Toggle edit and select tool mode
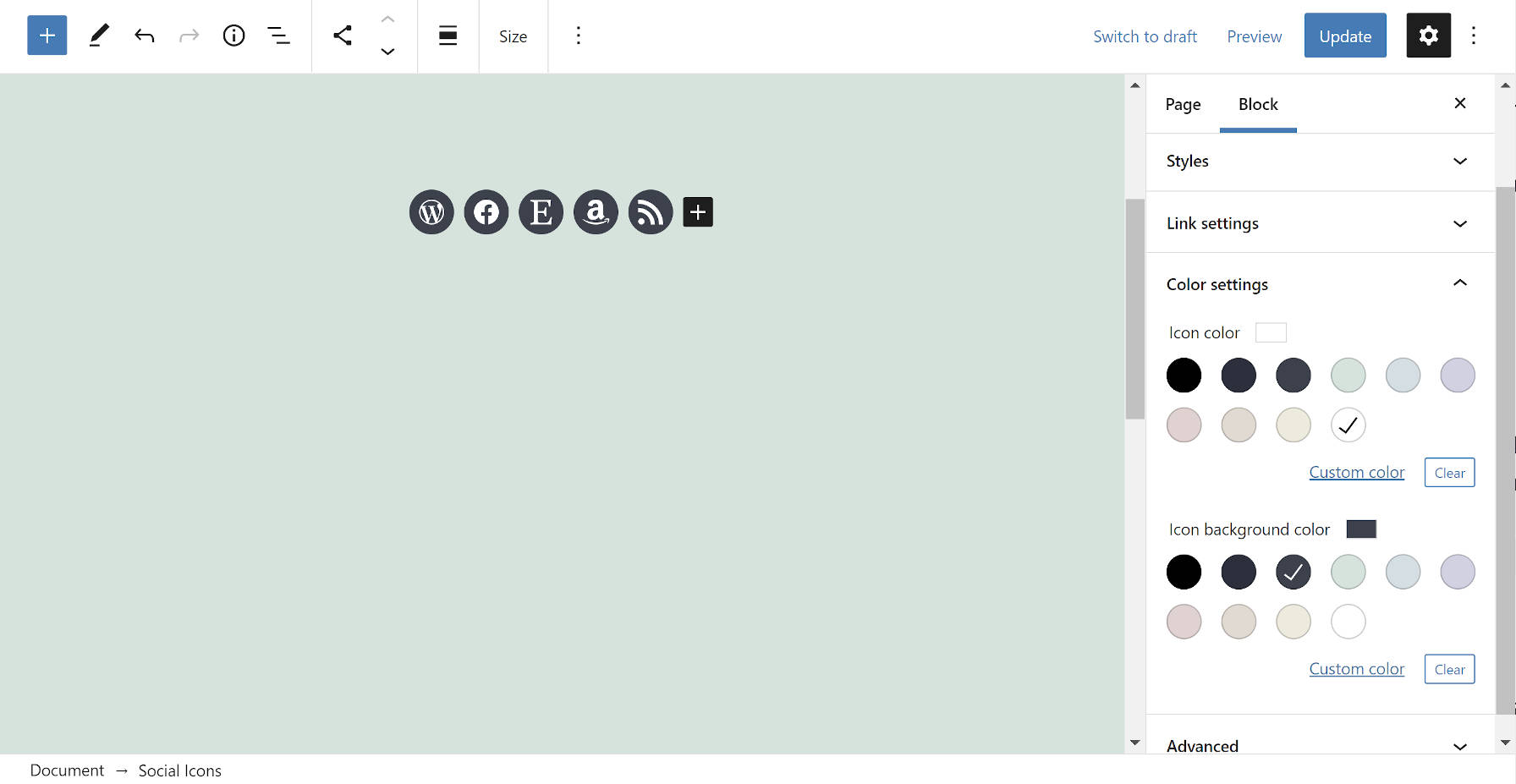The height and width of the screenshot is (784, 1516). (98, 36)
